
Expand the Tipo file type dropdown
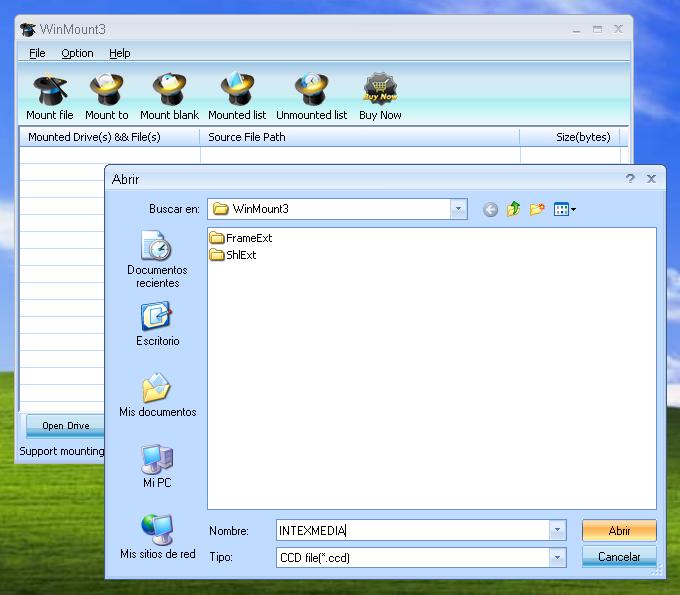(557, 557)
